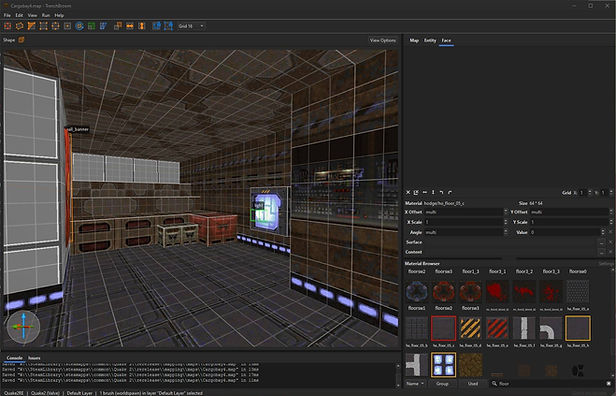Clear Content flags with X button
The height and width of the screenshot is (396, 616).
tap(610, 252)
